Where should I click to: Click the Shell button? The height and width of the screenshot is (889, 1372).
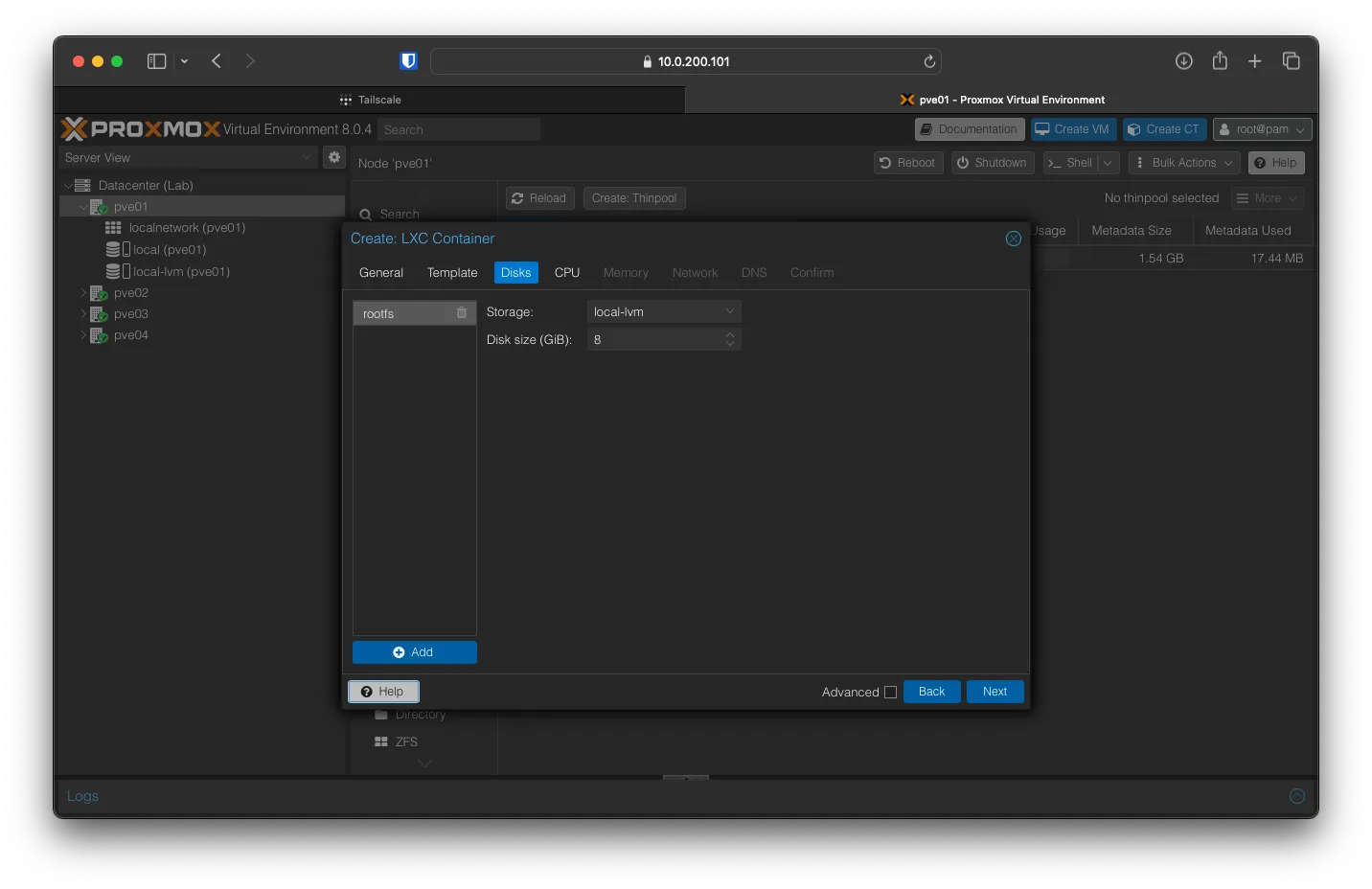pyautogui.click(x=1070, y=163)
